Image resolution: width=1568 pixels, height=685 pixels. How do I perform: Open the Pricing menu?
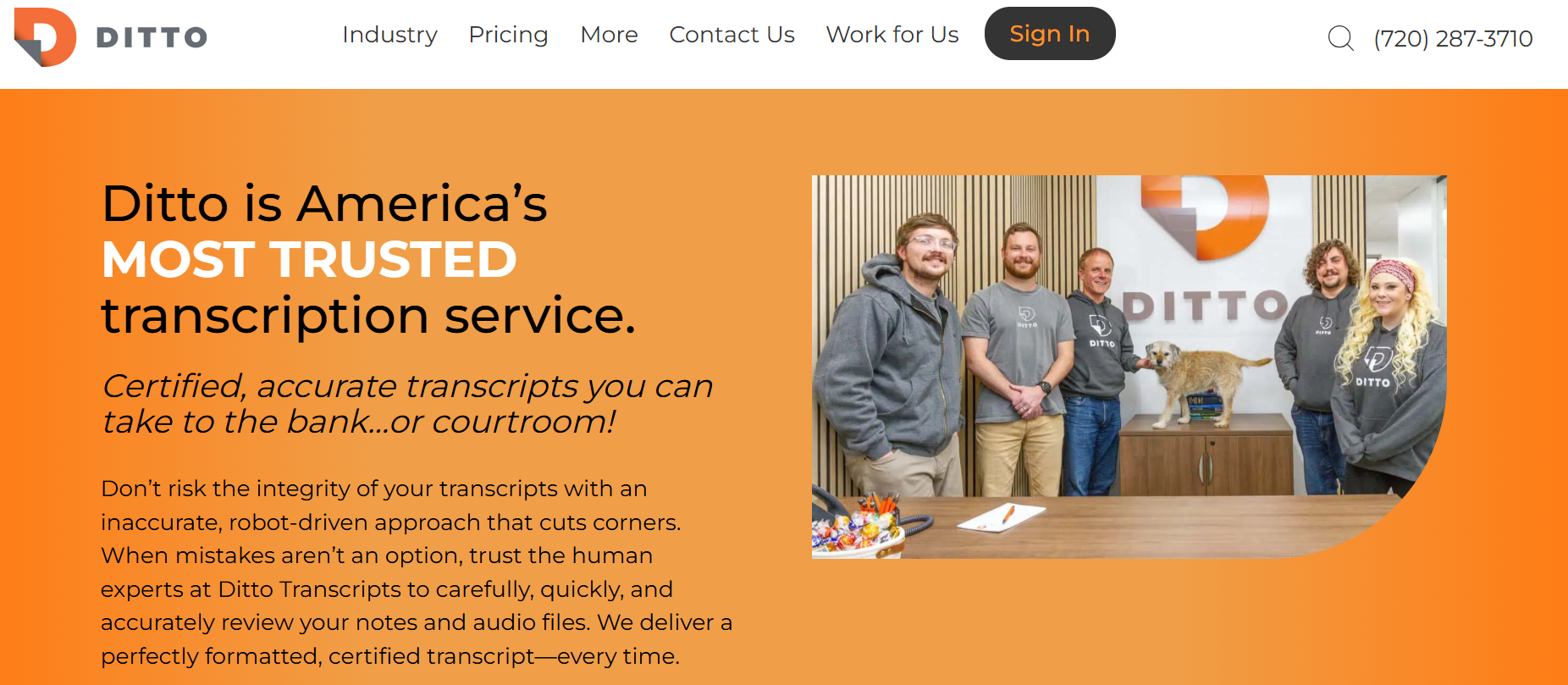pyautogui.click(x=508, y=35)
